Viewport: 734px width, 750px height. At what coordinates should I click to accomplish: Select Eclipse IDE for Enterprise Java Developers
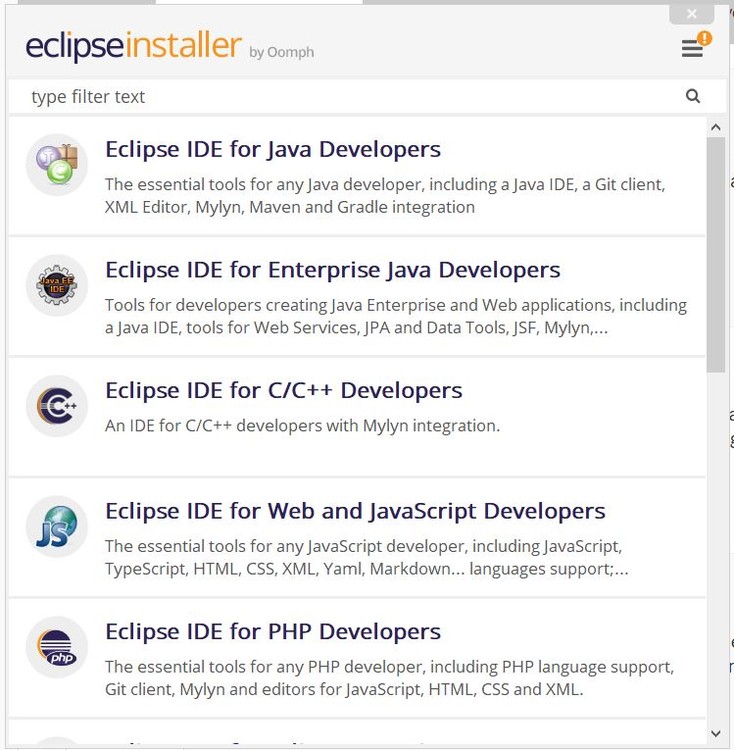click(357, 297)
